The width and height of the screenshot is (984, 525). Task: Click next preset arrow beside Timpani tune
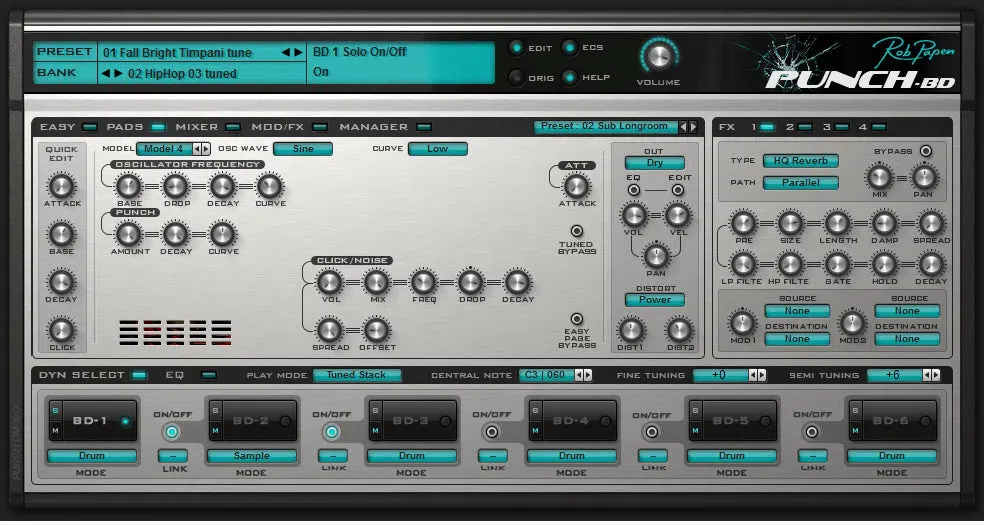pos(298,52)
